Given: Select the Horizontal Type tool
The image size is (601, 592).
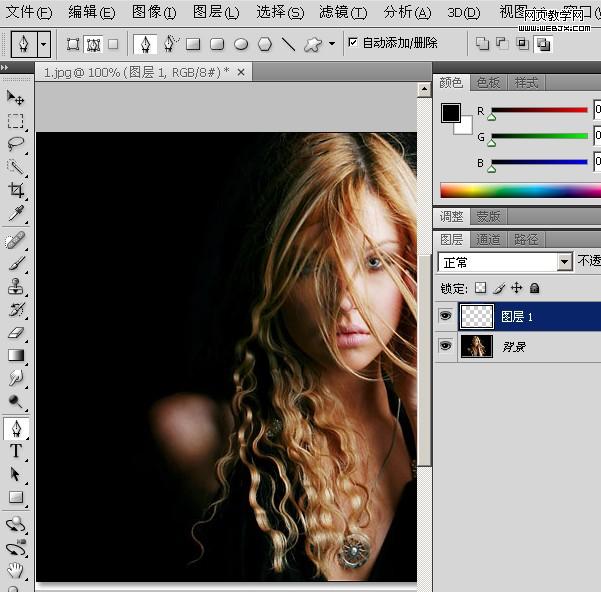Looking at the screenshot, I should [x=16, y=451].
